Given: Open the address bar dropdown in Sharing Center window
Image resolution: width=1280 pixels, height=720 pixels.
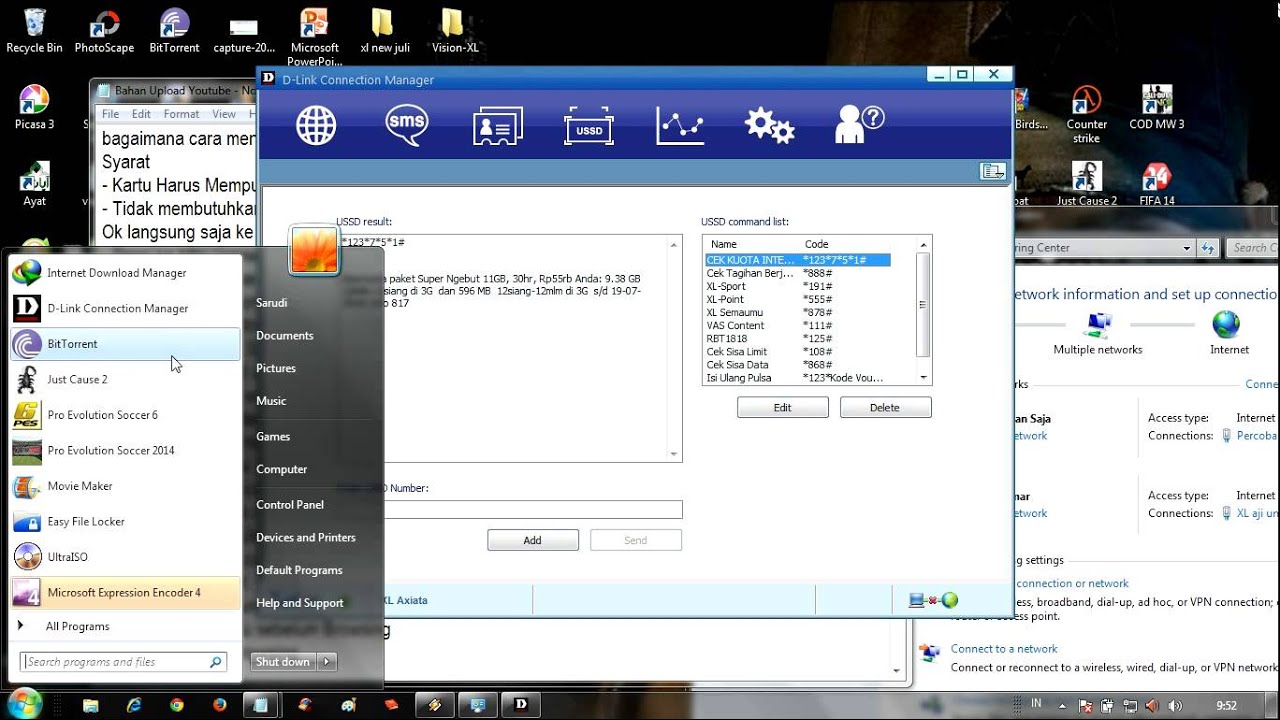Looking at the screenshot, I should click(x=1187, y=248).
